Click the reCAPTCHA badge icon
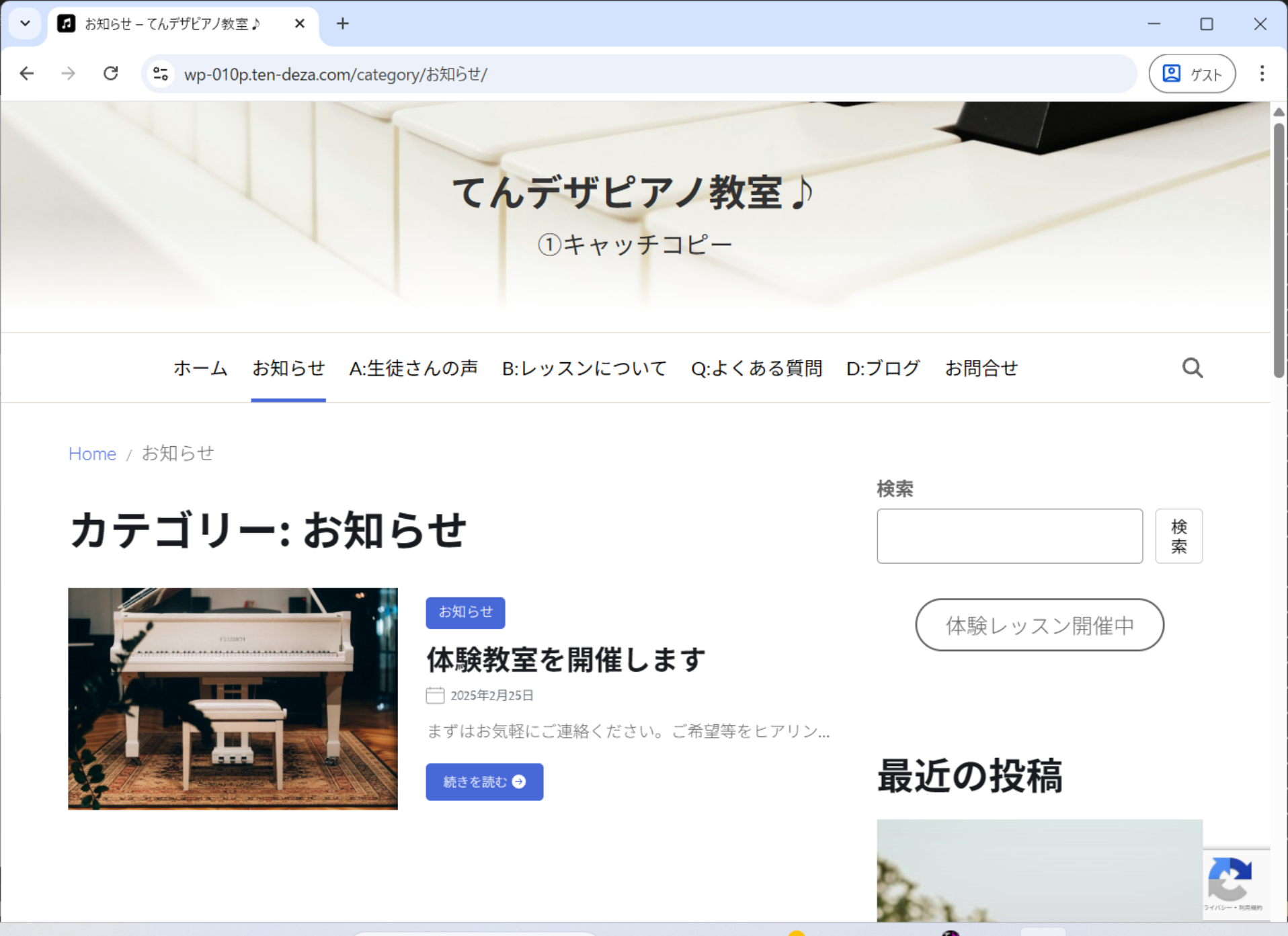Screen dimensions: 1288x936 tap(1230, 879)
